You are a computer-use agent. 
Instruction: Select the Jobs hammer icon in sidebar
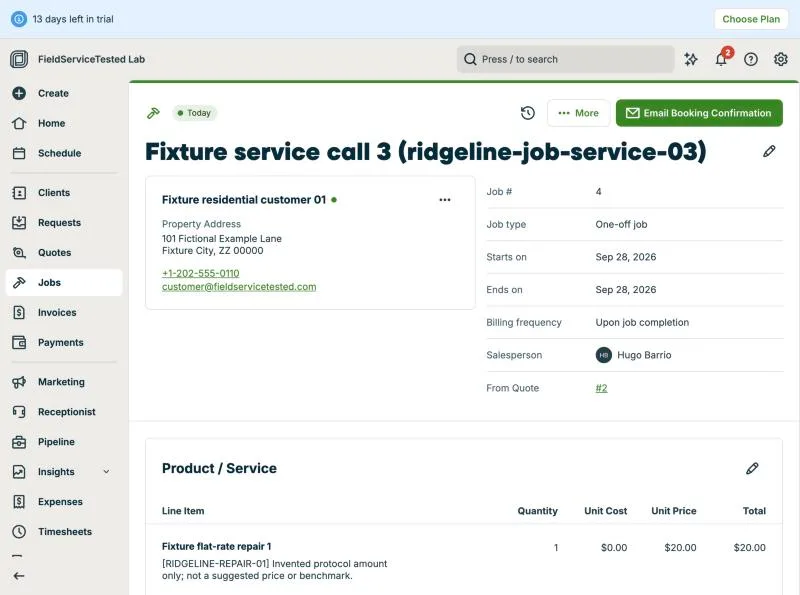(x=19, y=283)
